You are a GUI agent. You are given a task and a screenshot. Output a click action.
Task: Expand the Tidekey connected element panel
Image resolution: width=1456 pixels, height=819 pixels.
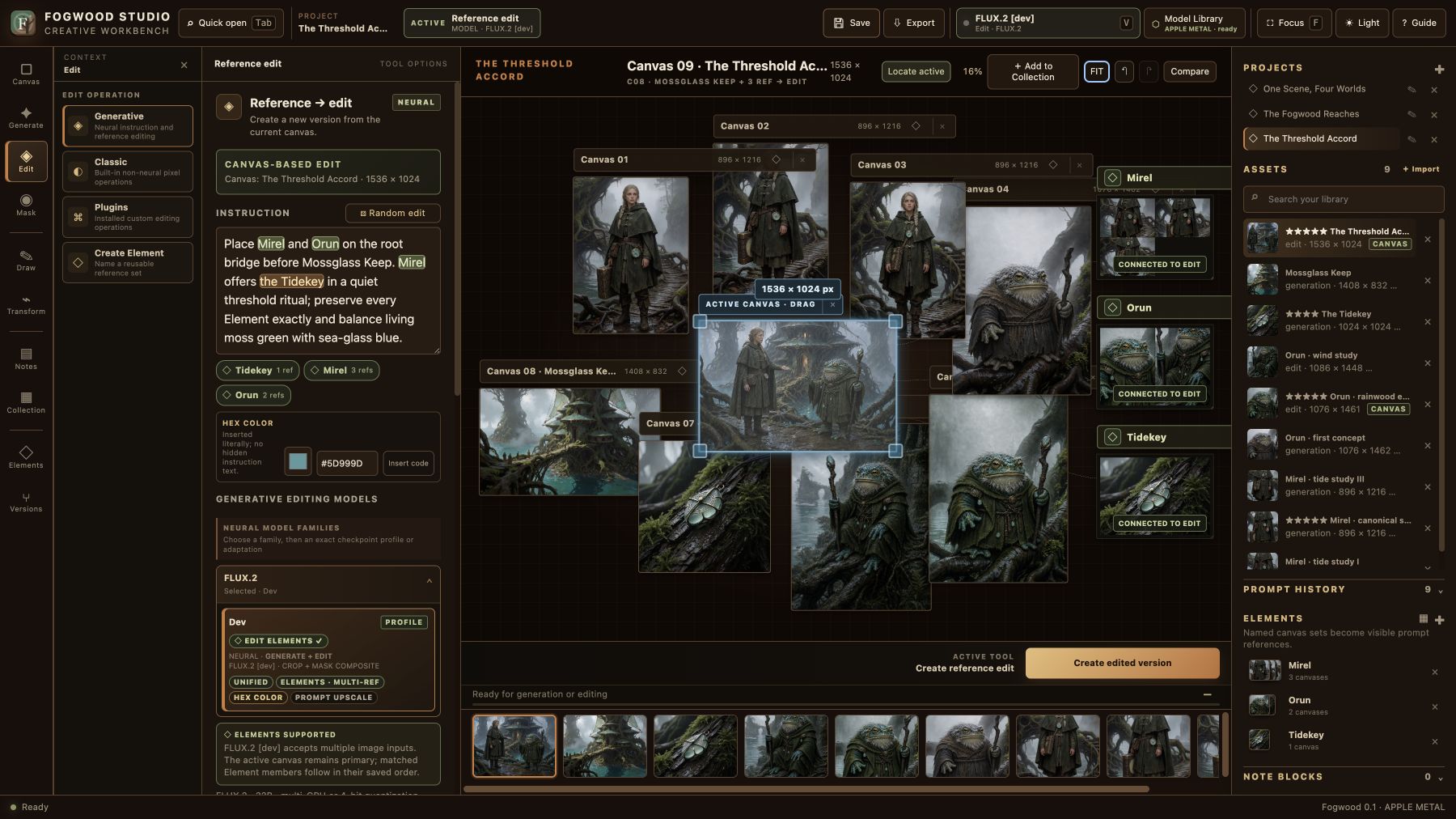1164,437
